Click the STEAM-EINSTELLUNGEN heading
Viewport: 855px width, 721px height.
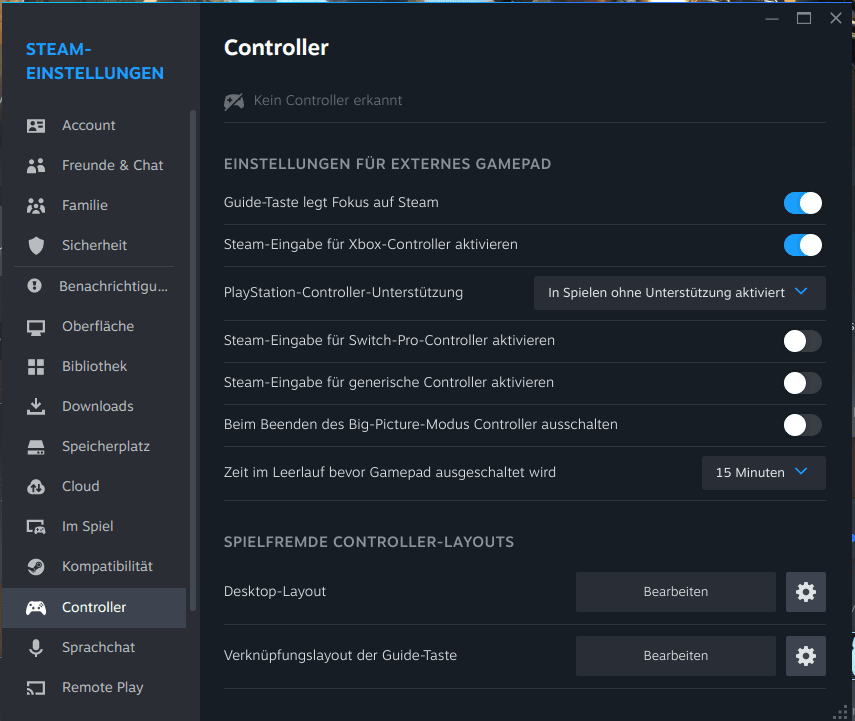(x=95, y=61)
